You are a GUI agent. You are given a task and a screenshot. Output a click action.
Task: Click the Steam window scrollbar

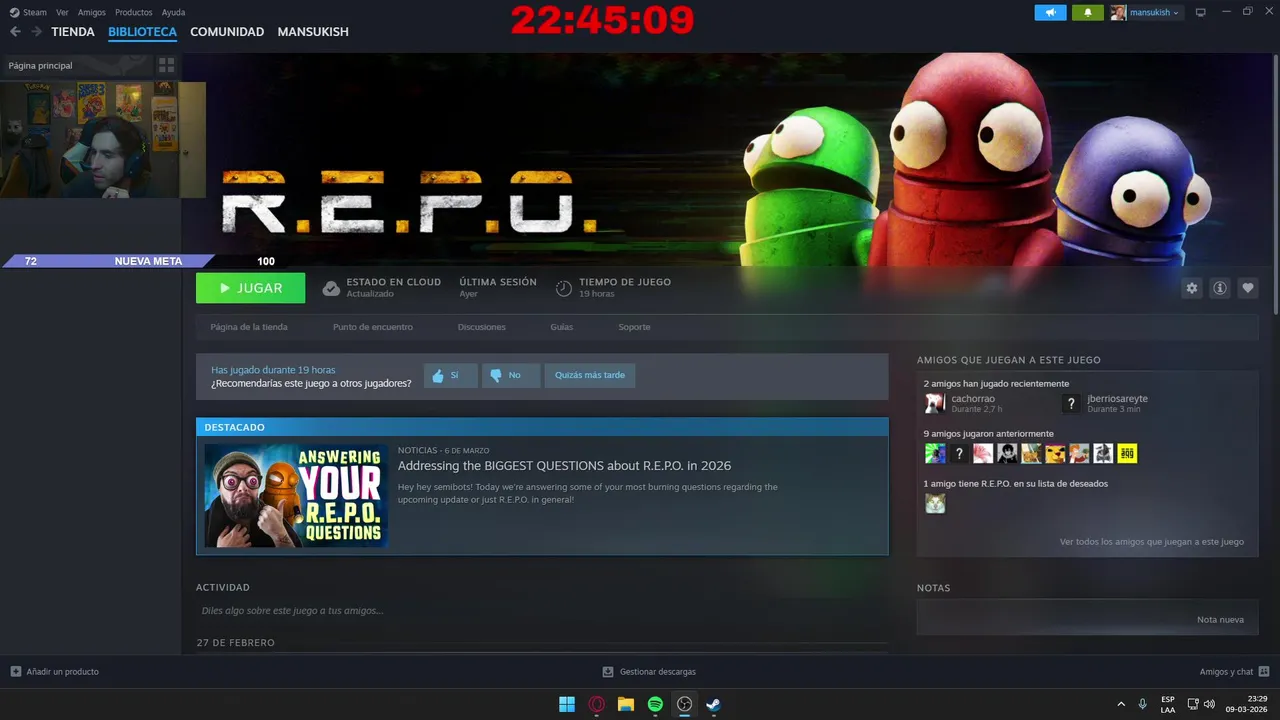1275,185
